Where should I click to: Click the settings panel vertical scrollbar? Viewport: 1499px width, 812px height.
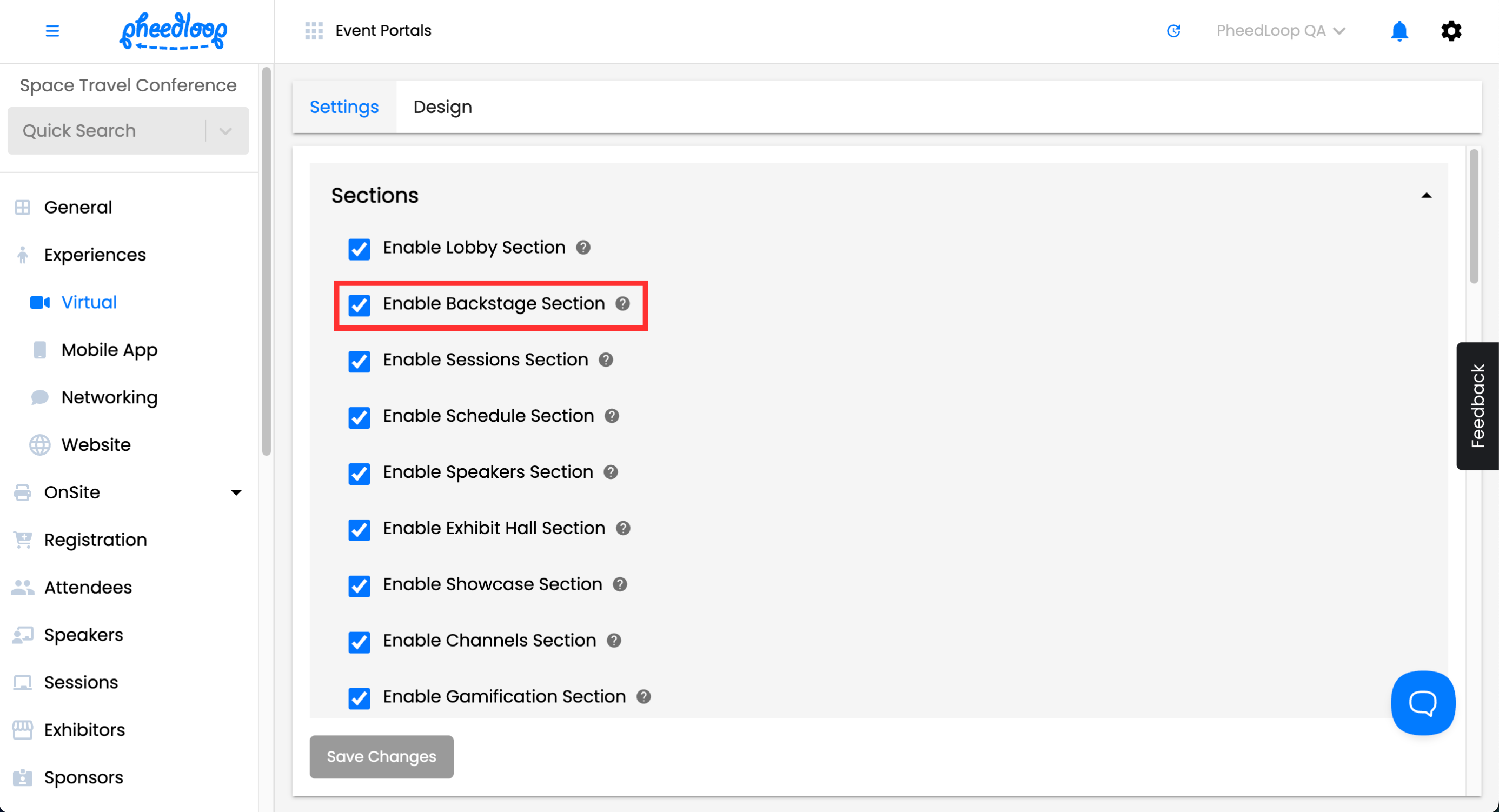[1474, 216]
